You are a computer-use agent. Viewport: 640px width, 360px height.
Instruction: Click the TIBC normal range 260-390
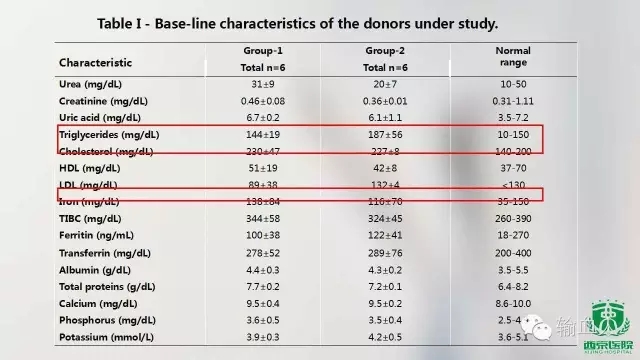513,219
